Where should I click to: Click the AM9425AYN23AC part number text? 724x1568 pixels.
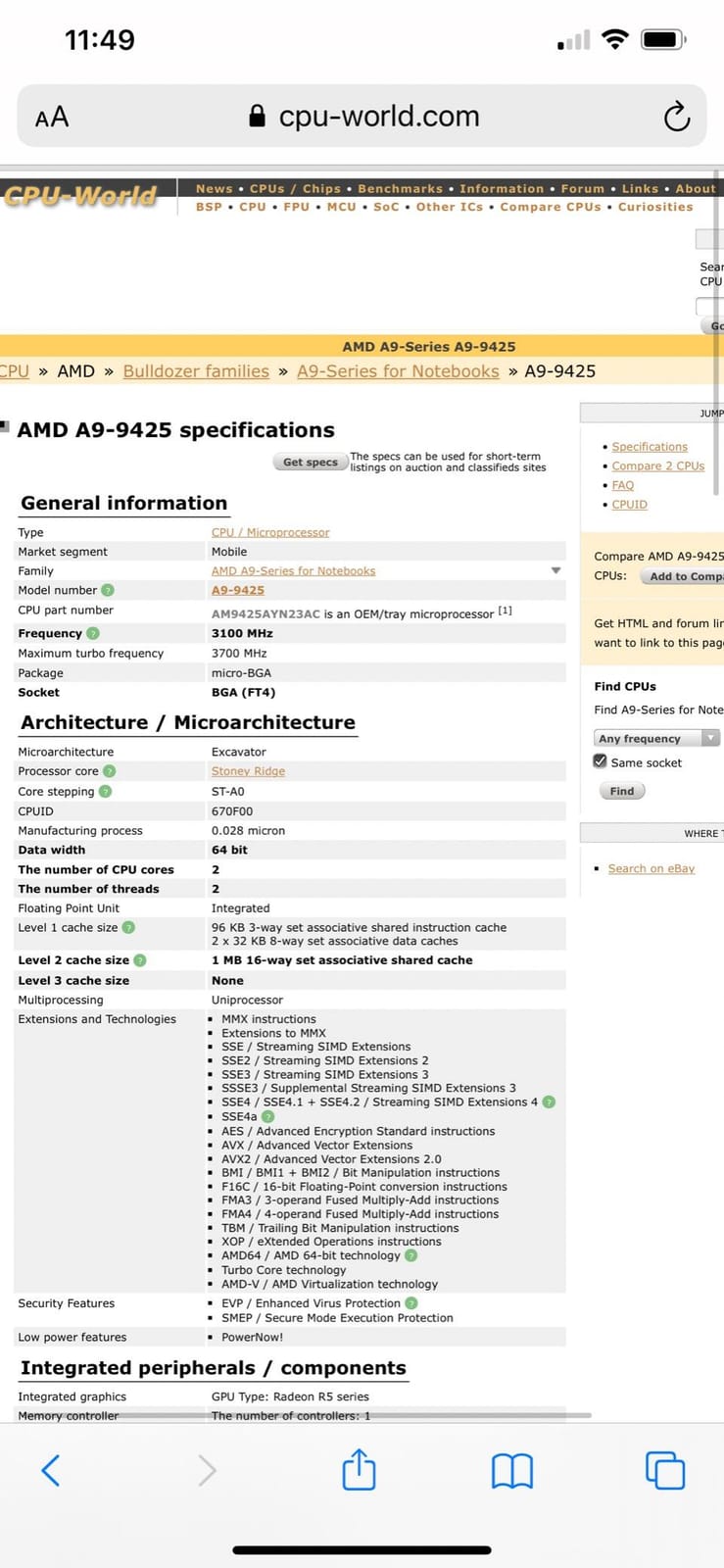coord(265,614)
